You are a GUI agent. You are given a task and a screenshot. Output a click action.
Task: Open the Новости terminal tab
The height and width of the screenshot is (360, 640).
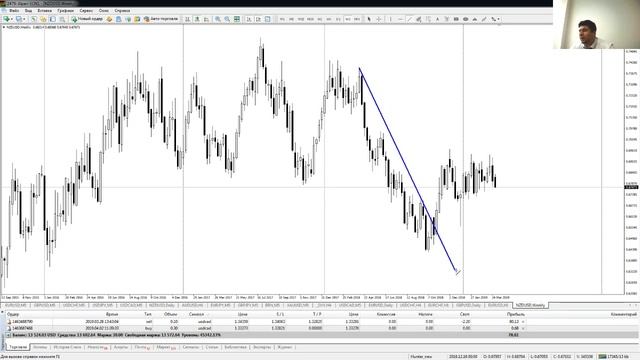97,347
